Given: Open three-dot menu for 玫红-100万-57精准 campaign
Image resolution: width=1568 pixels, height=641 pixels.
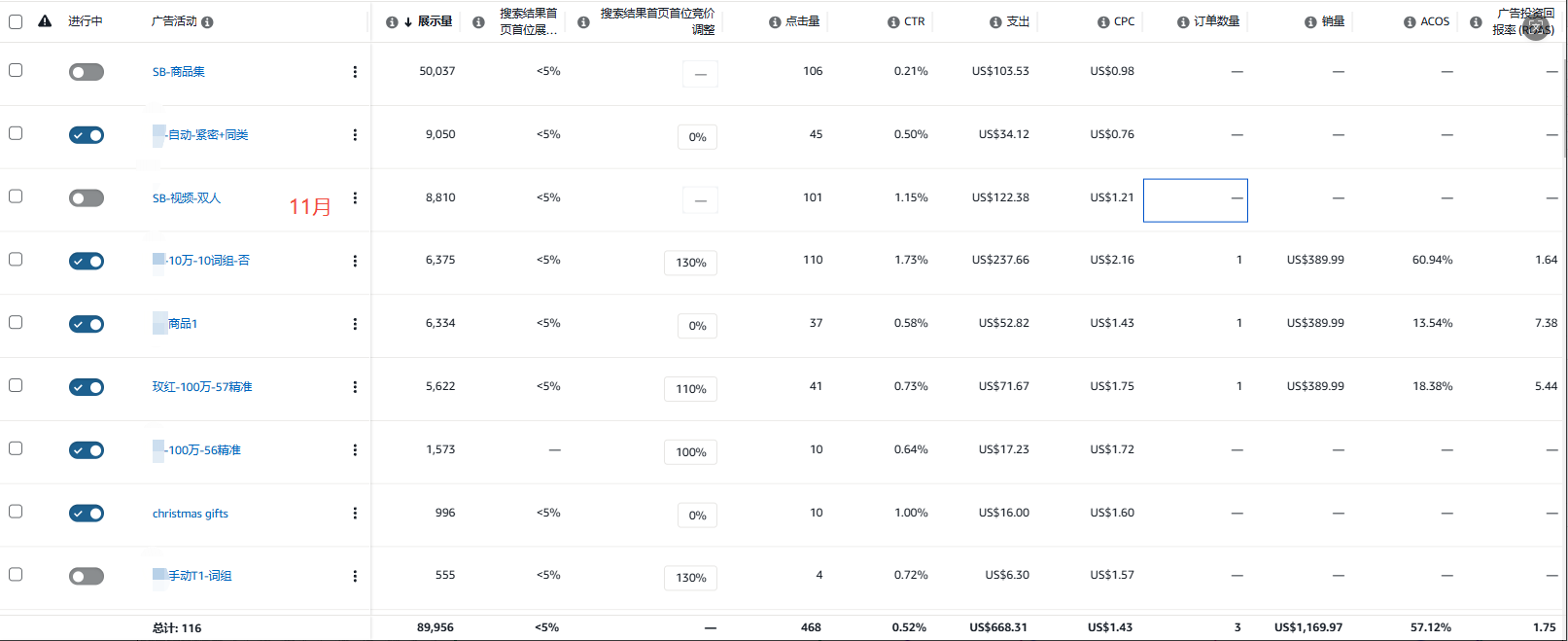Looking at the screenshot, I should point(355,387).
